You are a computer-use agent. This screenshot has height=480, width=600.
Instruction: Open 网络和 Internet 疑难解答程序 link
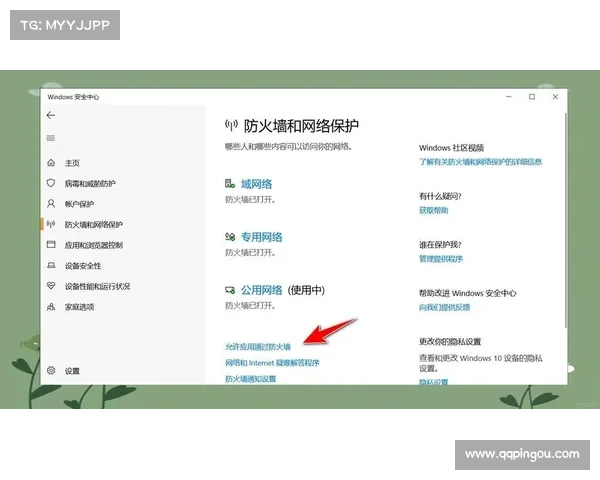point(272,363)
